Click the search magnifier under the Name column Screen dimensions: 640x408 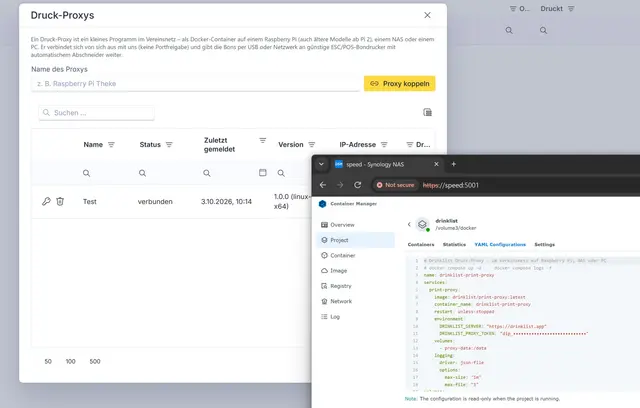click(87, 173)
